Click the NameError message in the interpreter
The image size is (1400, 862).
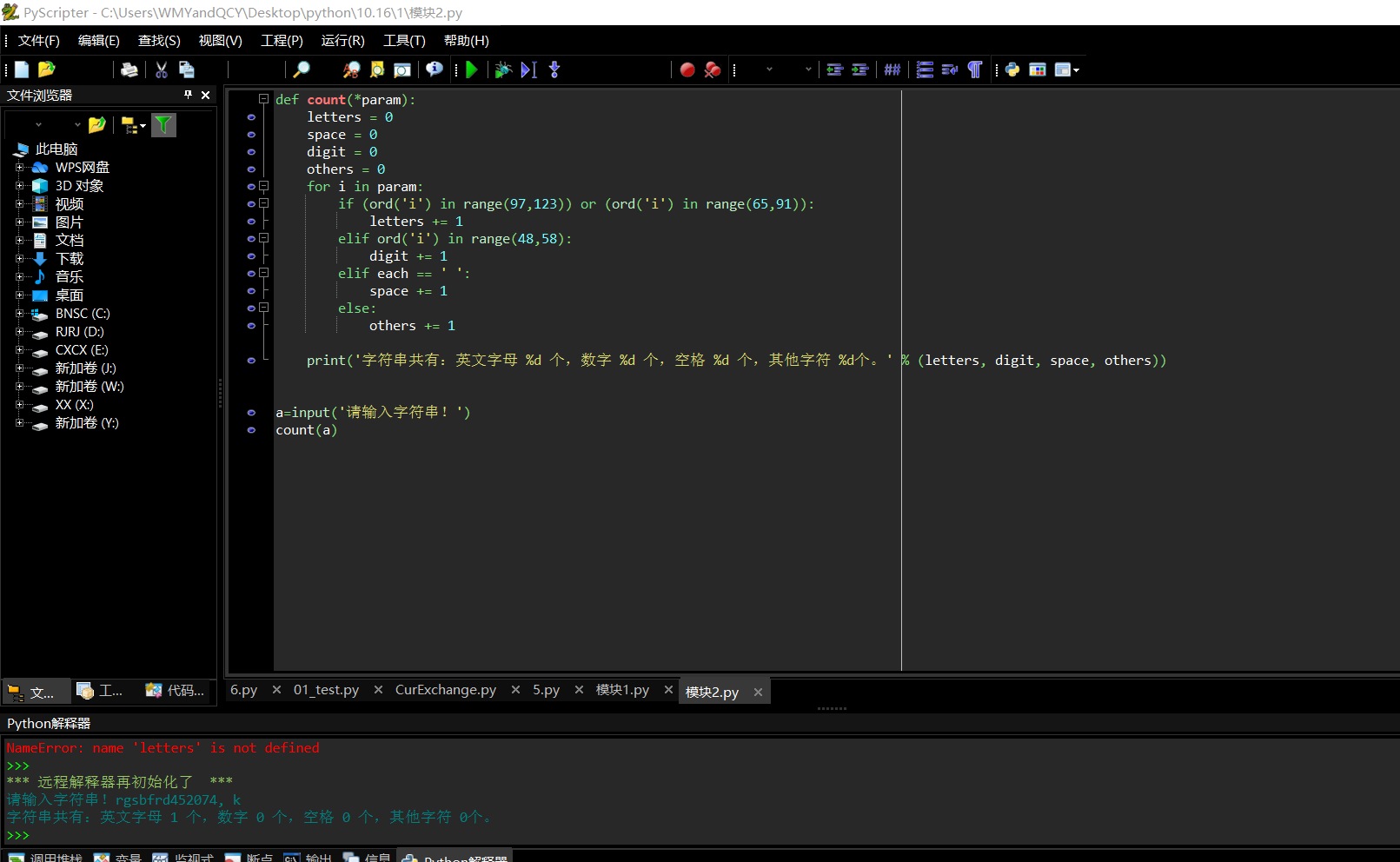[163, 748]
